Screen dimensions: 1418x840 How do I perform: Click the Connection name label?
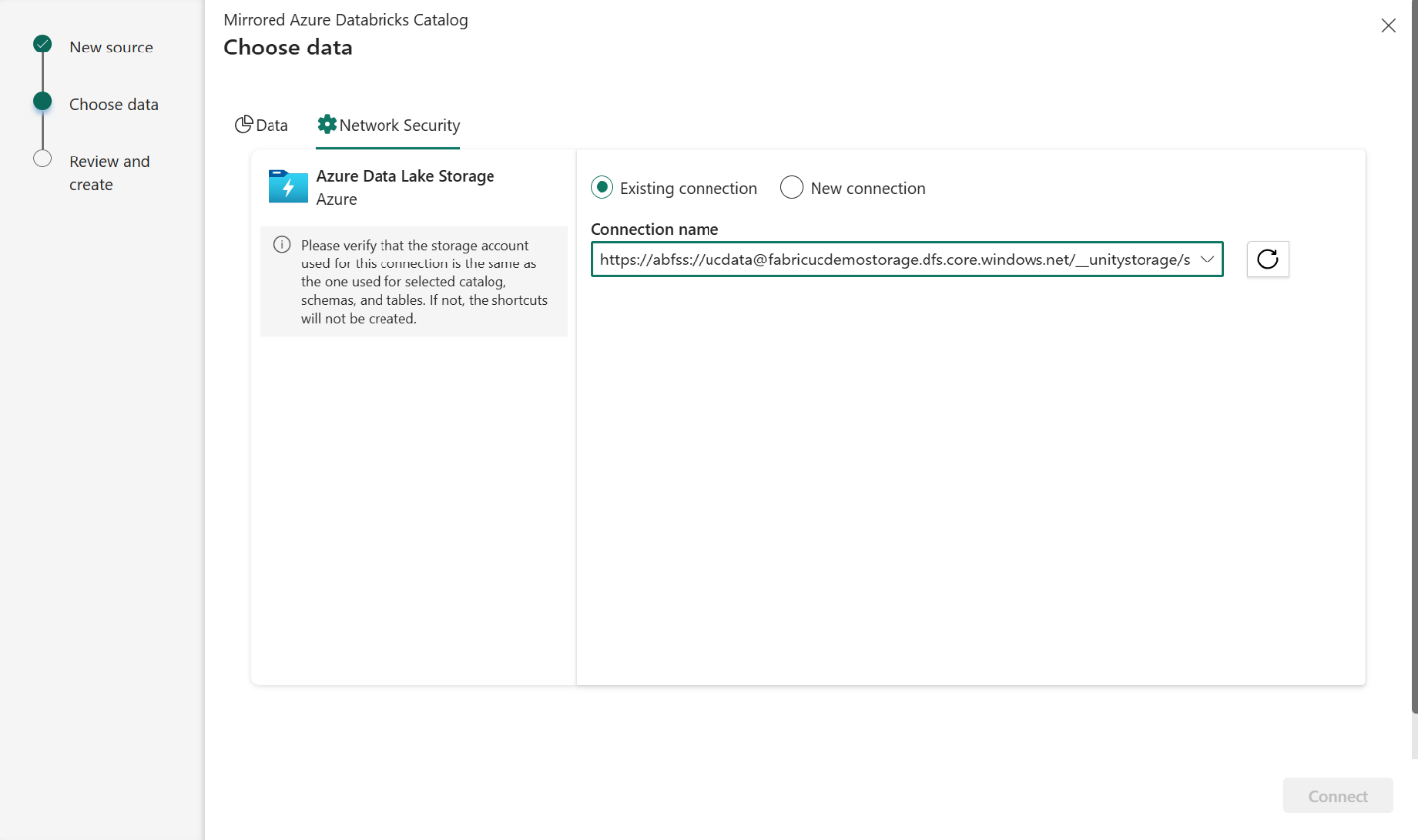click(x=655, y=229)
